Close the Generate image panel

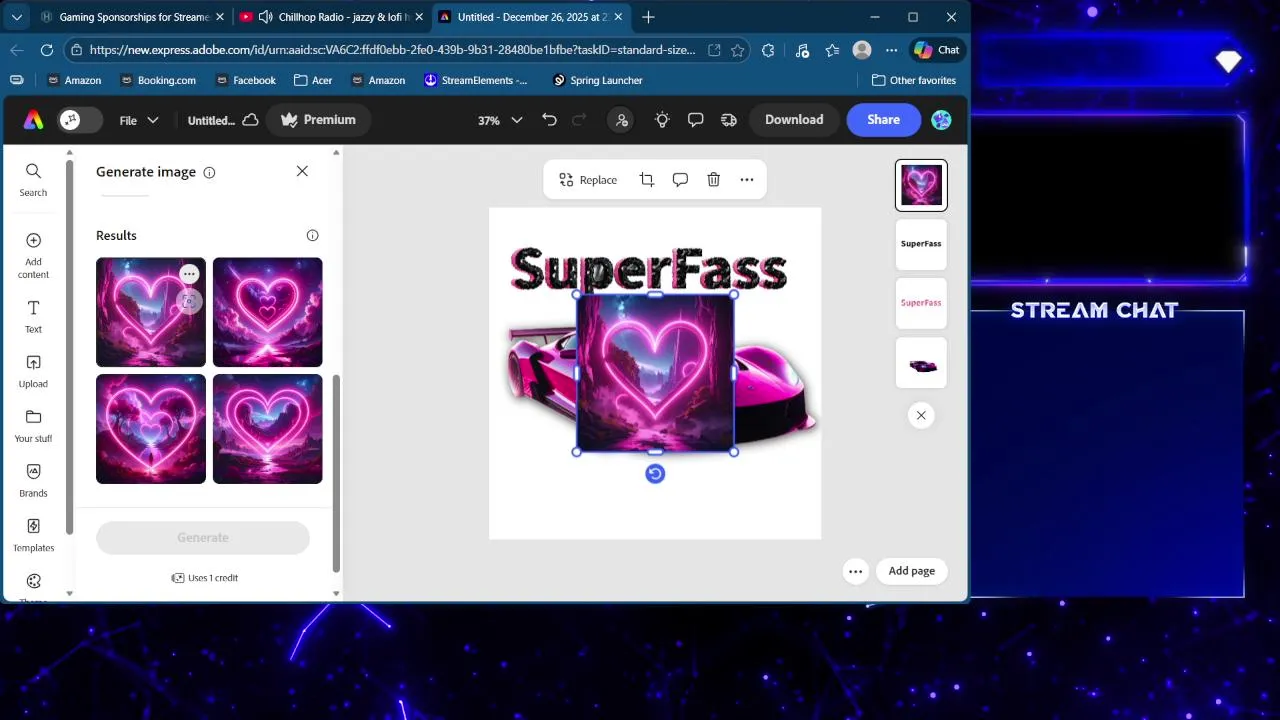click(302, 171)
